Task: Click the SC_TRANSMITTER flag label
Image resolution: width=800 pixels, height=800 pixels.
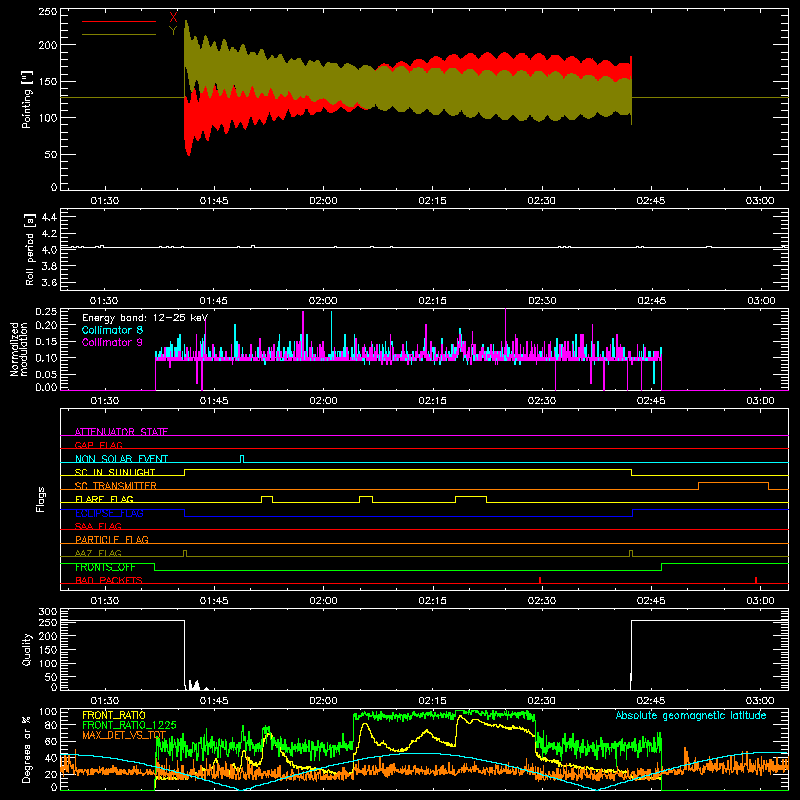Action: [116, 486]
